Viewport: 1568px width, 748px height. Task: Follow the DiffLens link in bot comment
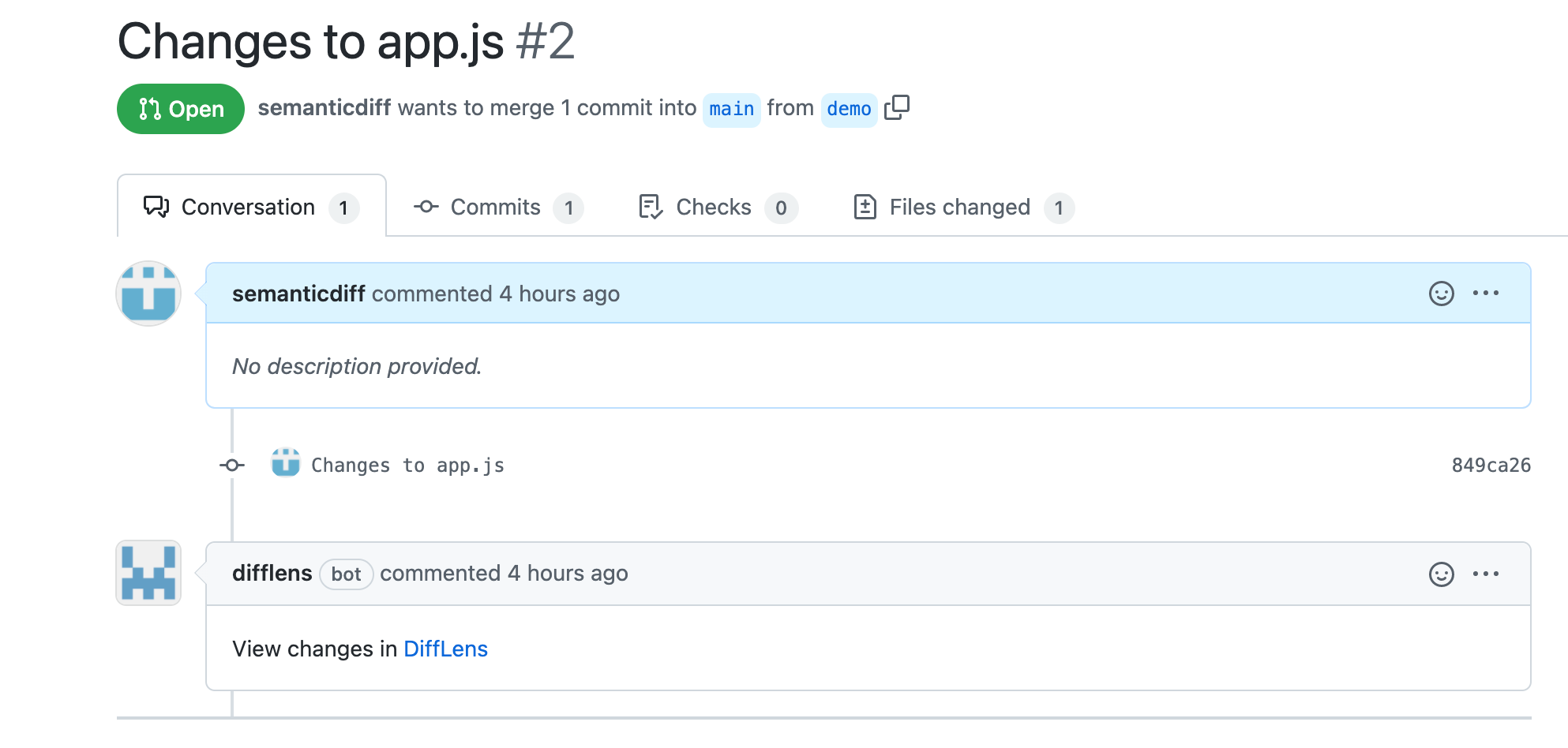(x=445, y=649)
